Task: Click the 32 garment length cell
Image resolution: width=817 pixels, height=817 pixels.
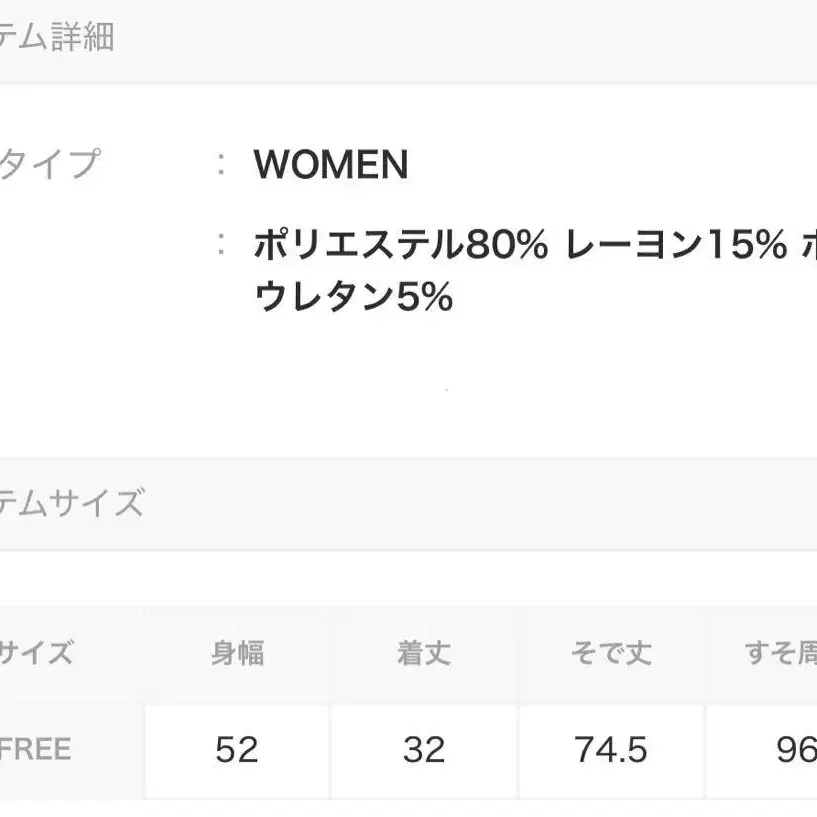Action: tap(424, 750)
